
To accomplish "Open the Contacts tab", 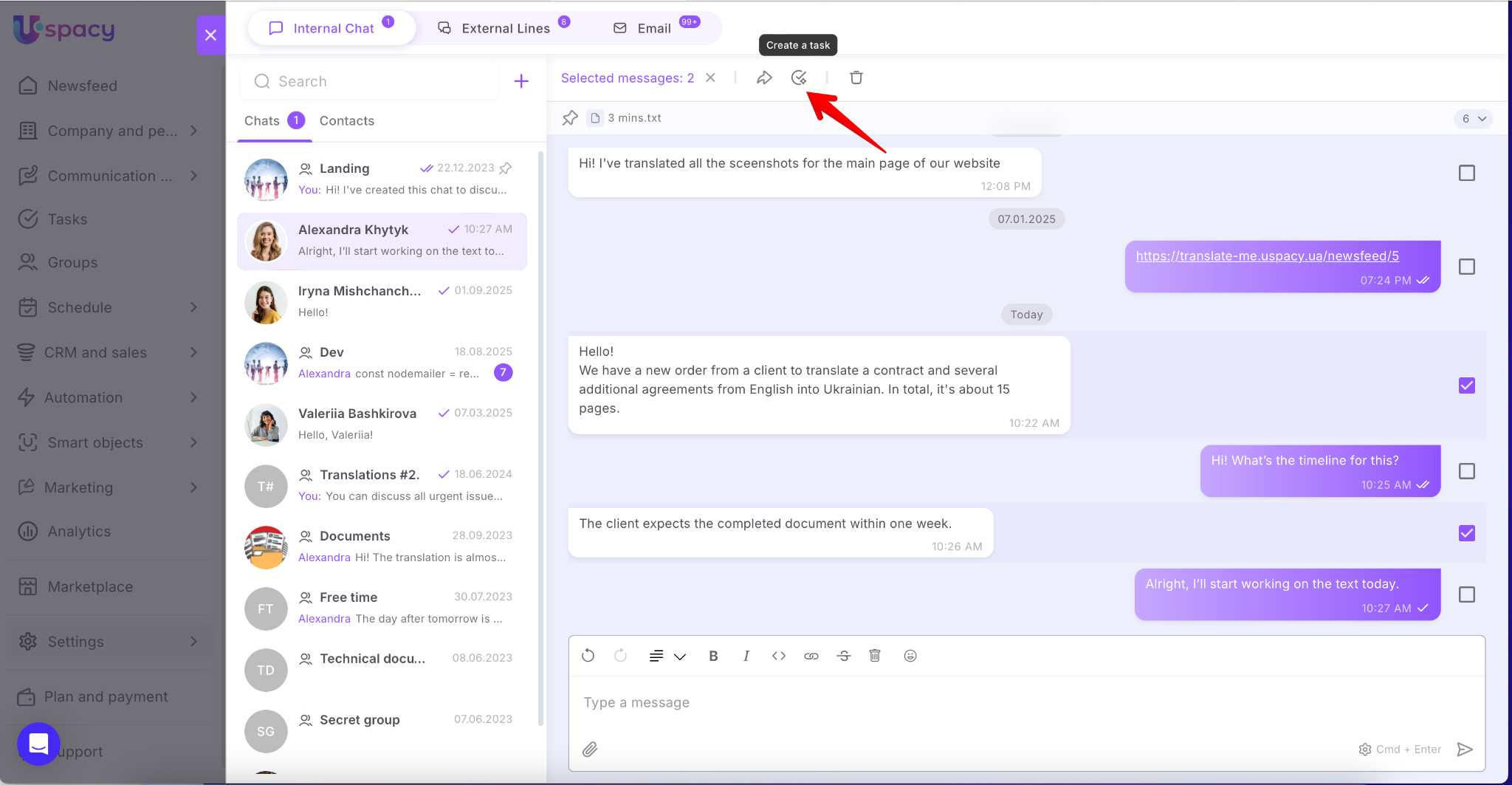I will [346, 120].
